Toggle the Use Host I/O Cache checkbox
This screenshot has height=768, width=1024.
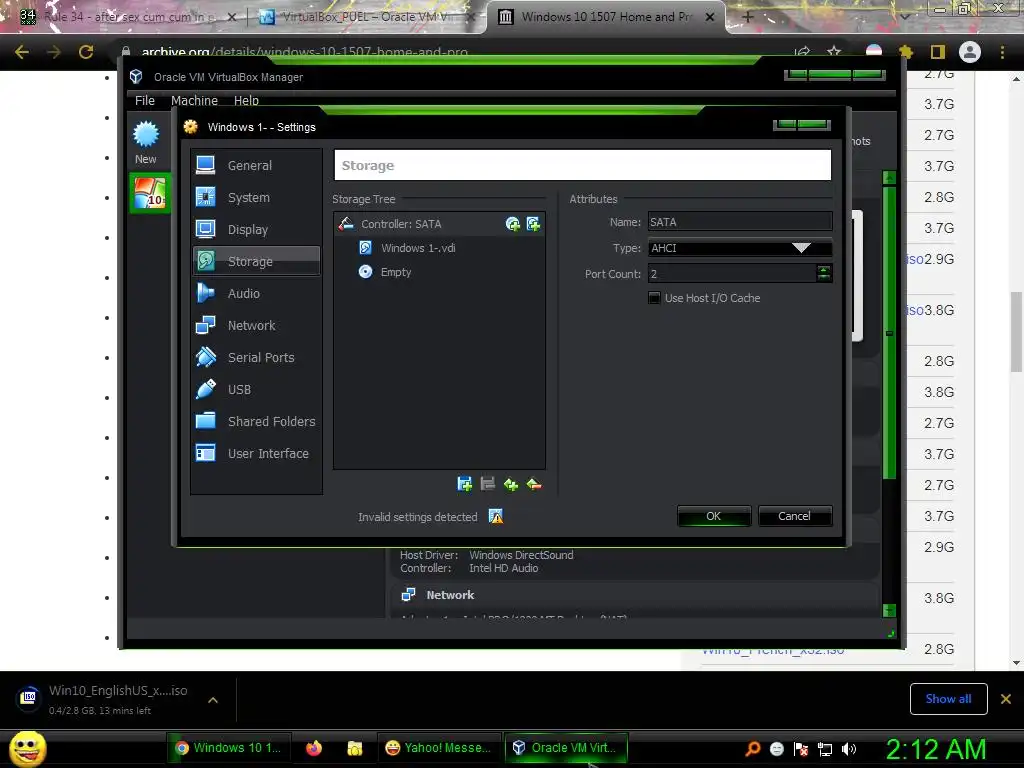(x=654, y=298)
